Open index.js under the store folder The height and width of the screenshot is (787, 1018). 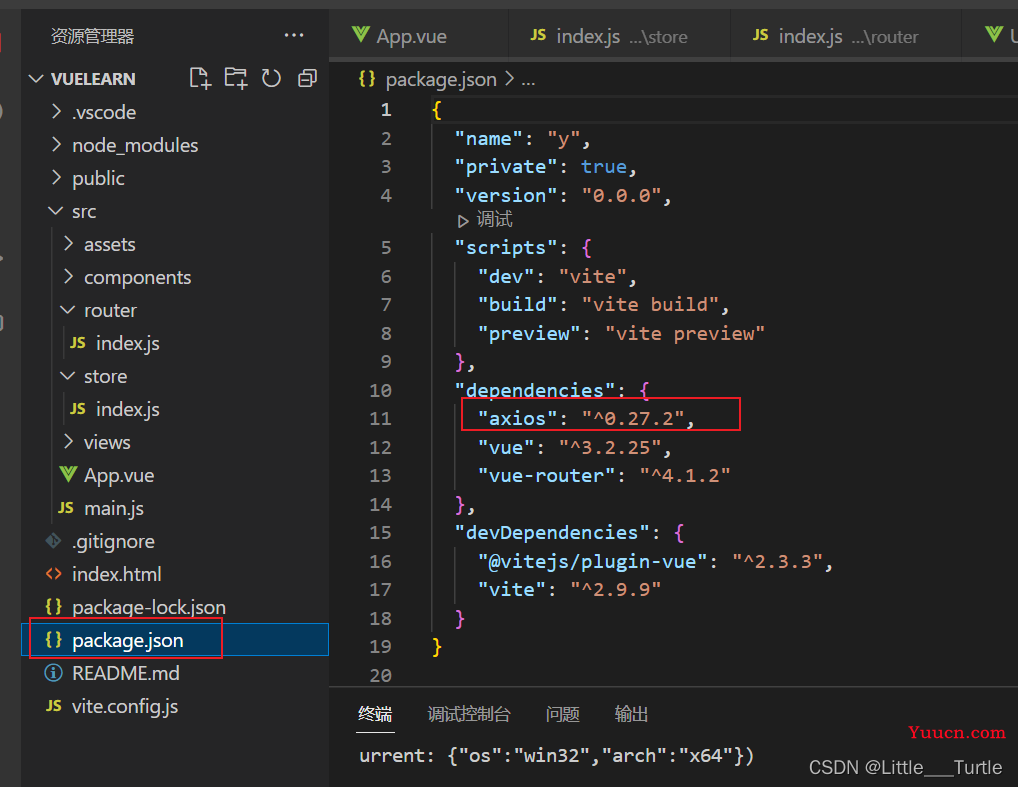click(x=127, y=409)
